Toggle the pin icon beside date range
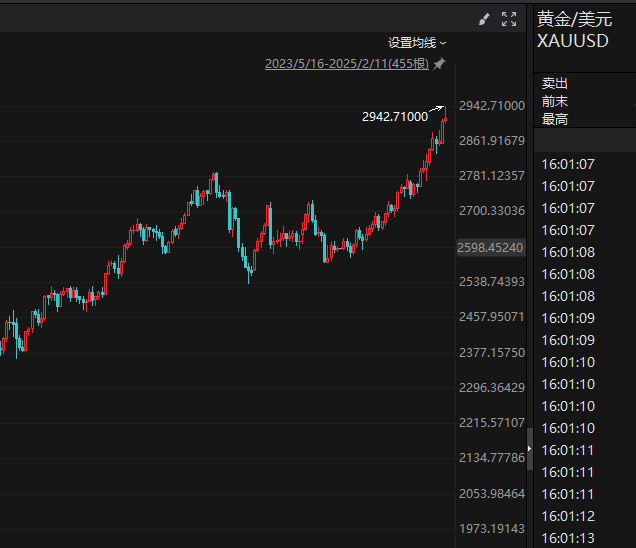 point(439,64)
